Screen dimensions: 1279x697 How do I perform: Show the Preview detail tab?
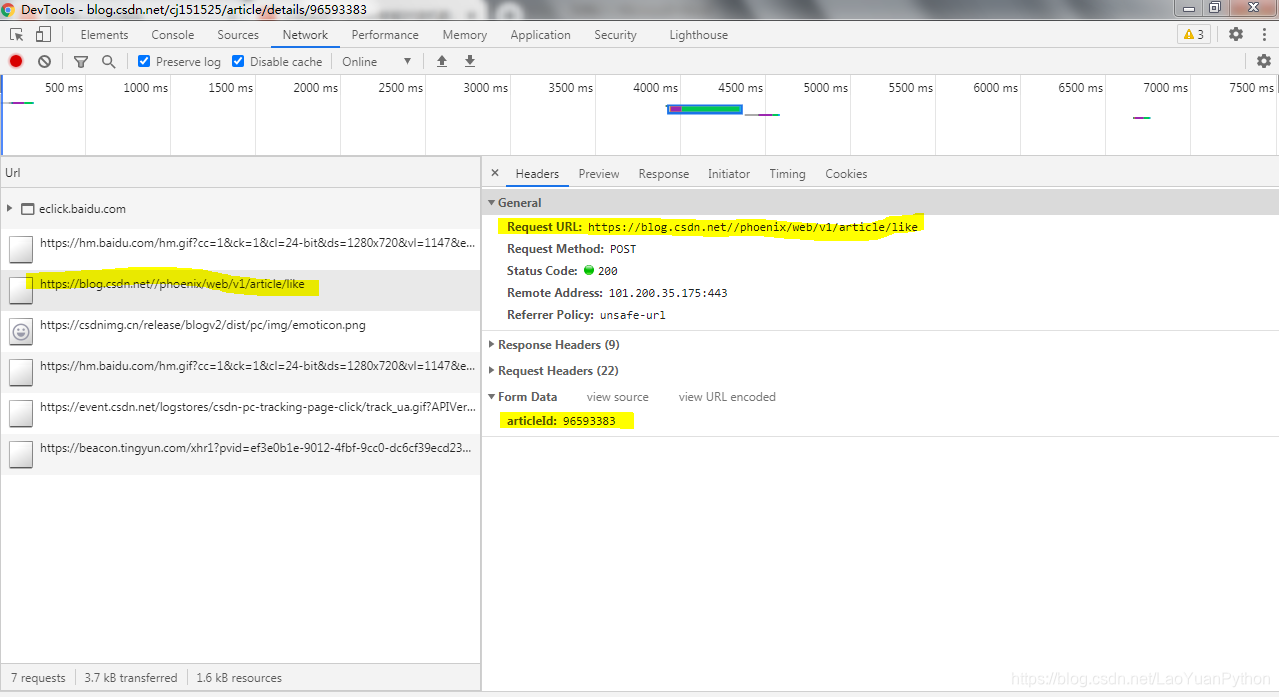(x=599, y=173)
